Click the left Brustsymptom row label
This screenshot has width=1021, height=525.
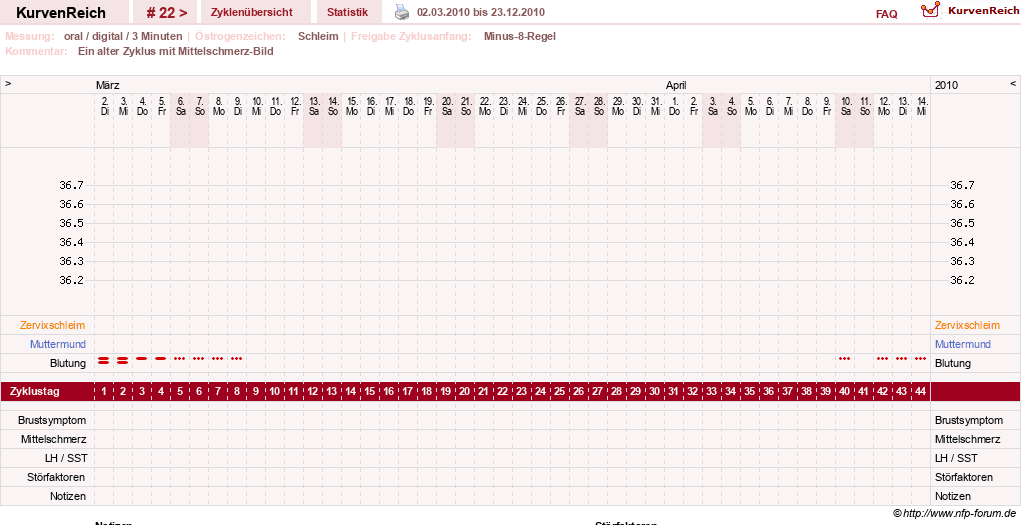click(52, 420)
